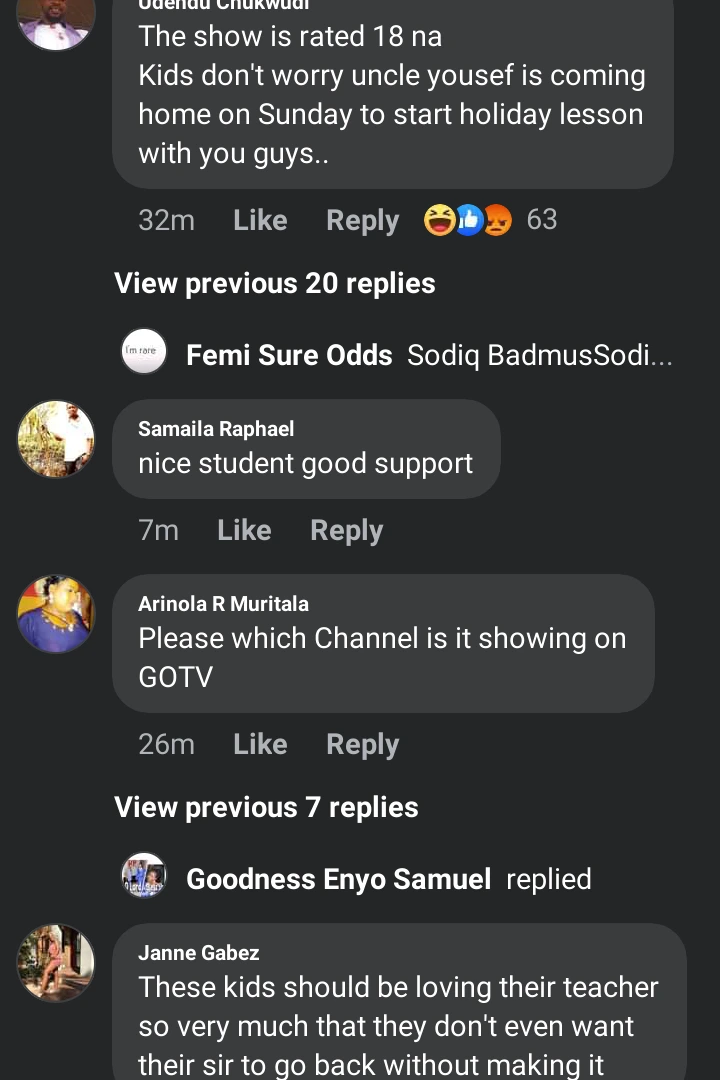Reply to the show rated 18 comment
This screenshot has width=720, height=1080.
pyautogui.click(x=362, y=220)
